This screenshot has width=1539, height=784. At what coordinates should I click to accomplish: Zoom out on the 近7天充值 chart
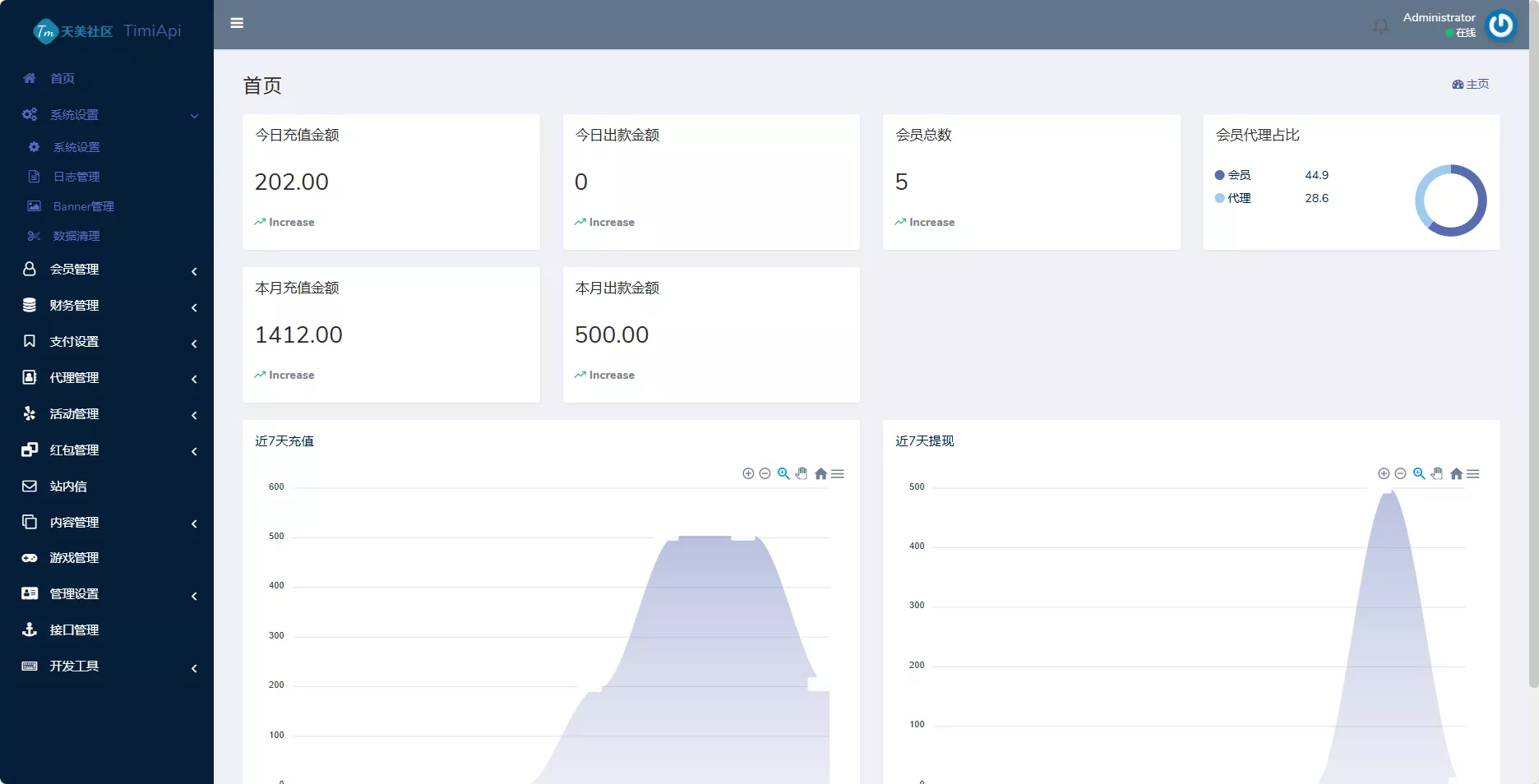coord(765,474)
